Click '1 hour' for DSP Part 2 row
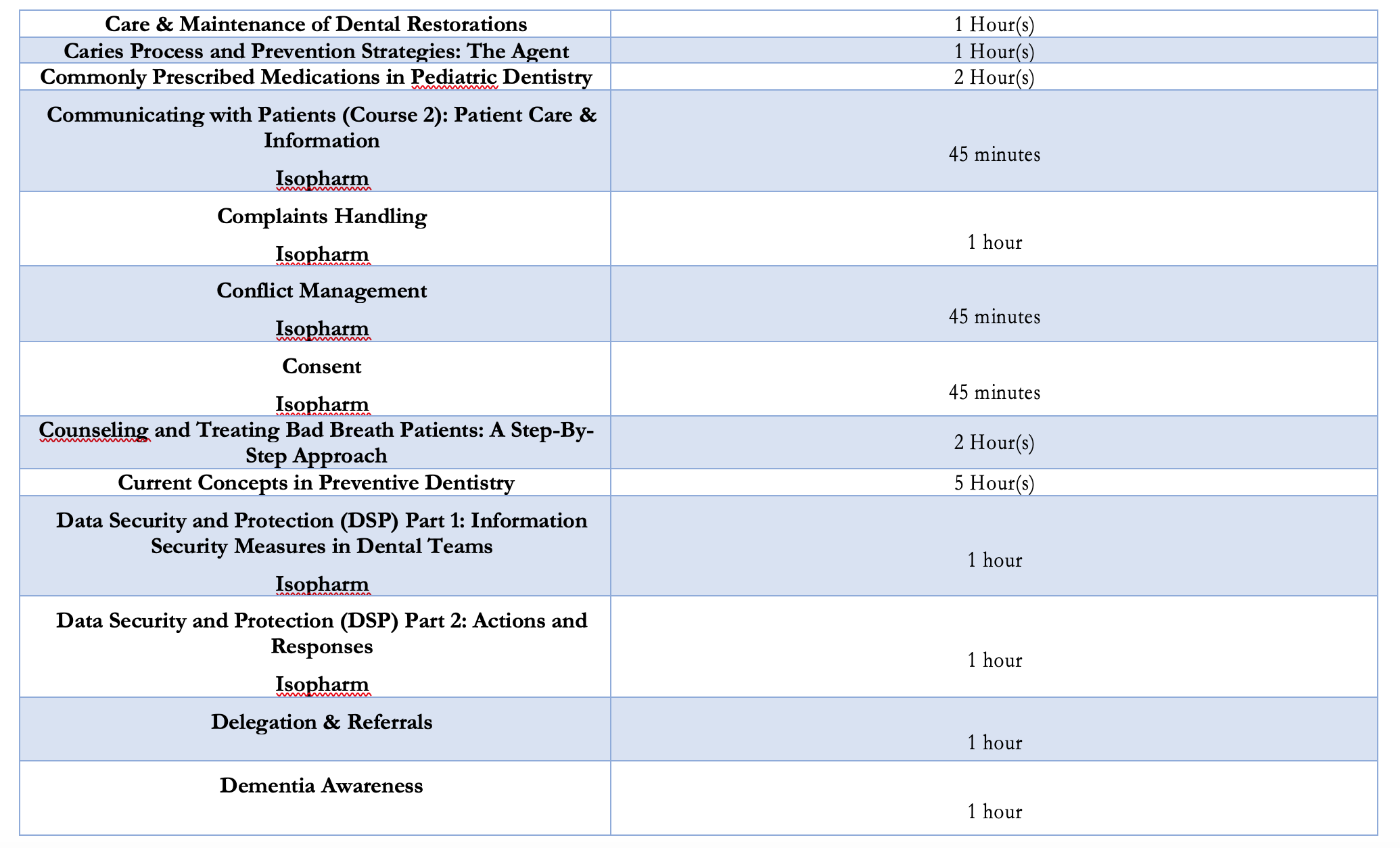 click(994, 661)
